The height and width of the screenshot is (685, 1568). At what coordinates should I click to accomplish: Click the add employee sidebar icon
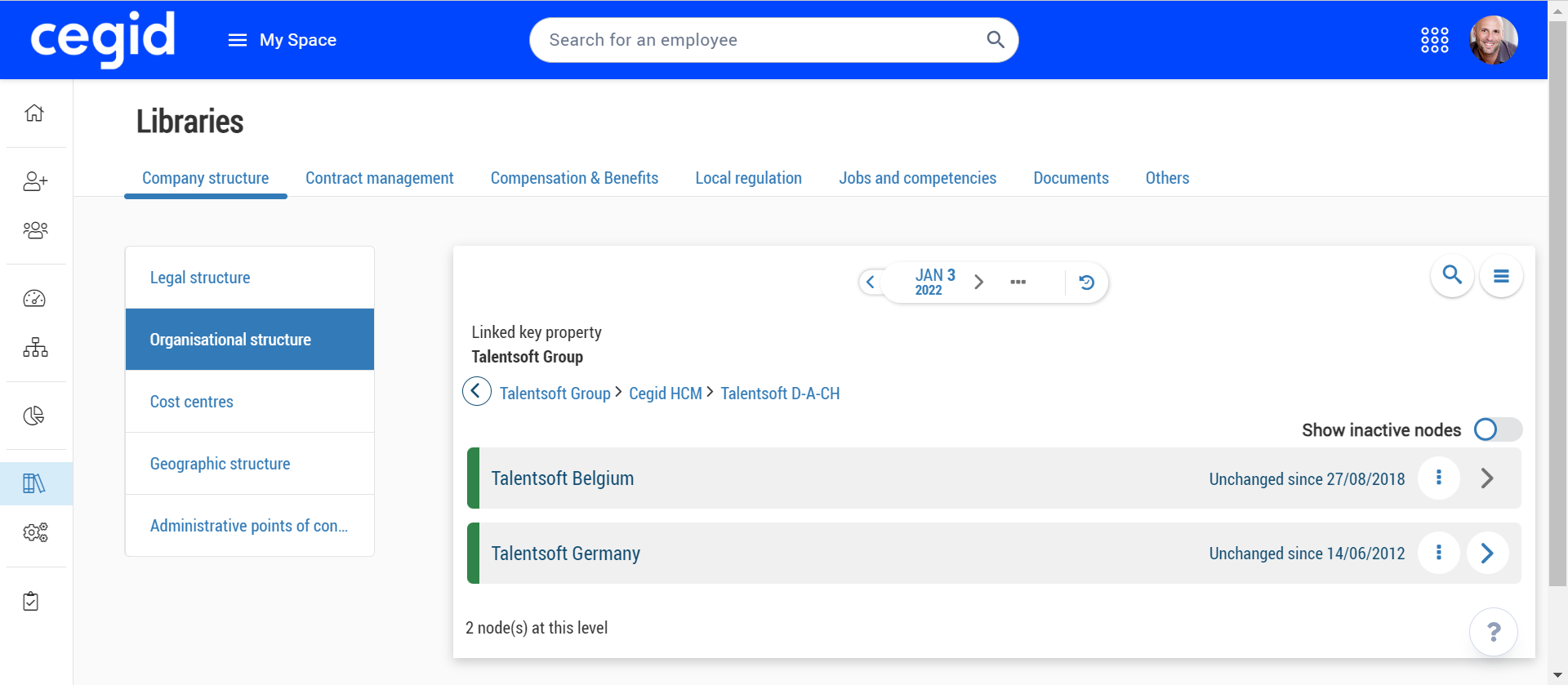(35, 180)
